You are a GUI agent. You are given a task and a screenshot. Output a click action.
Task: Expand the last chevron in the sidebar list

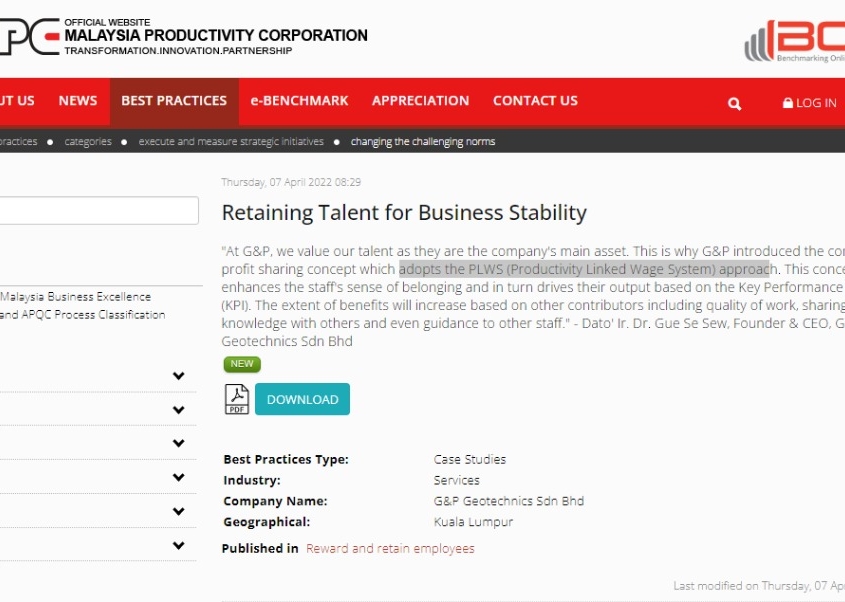pos(178,546)
